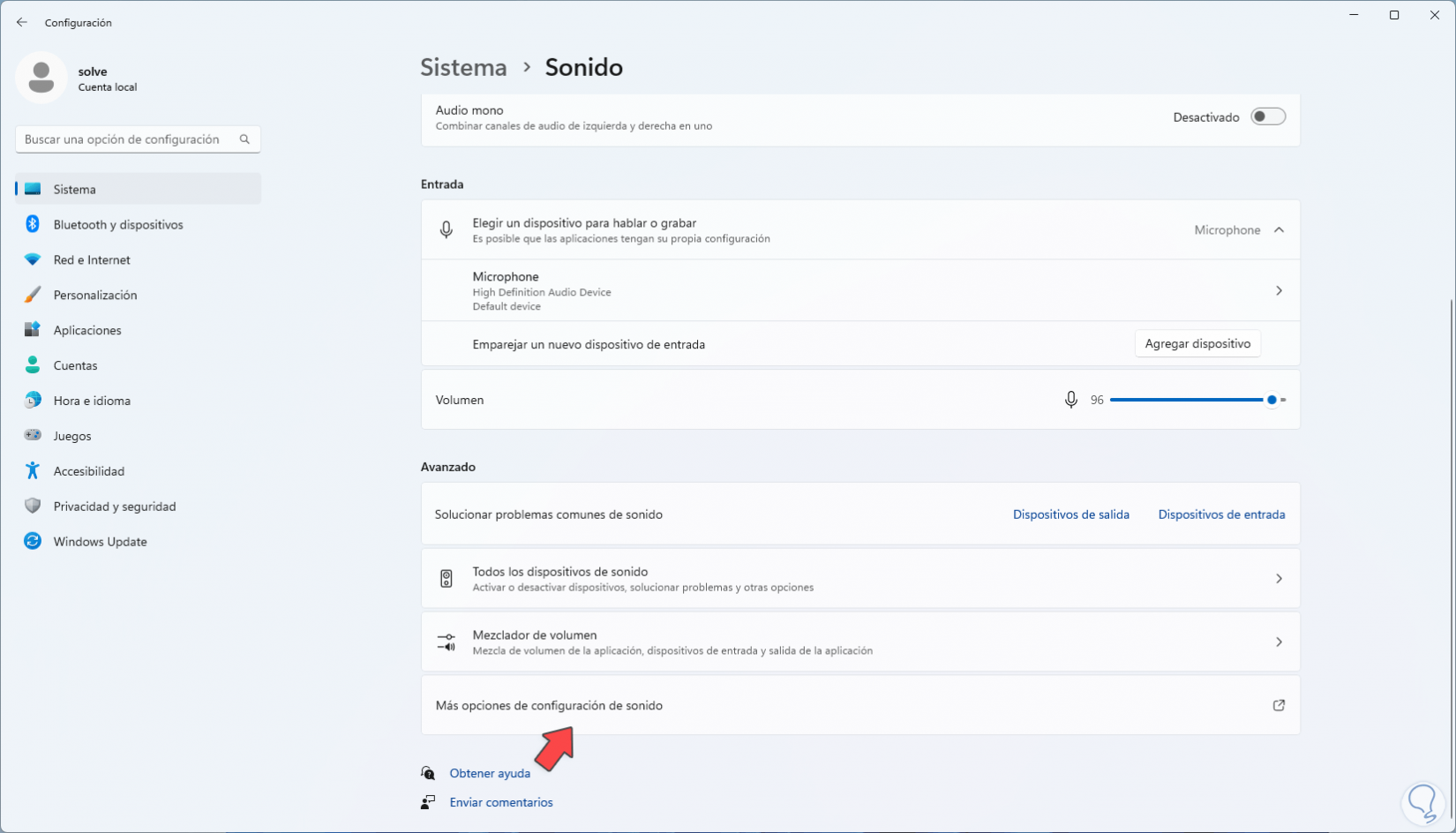
Task: Mute microphone via the volume mic icon
Action: coord(1070,400)
